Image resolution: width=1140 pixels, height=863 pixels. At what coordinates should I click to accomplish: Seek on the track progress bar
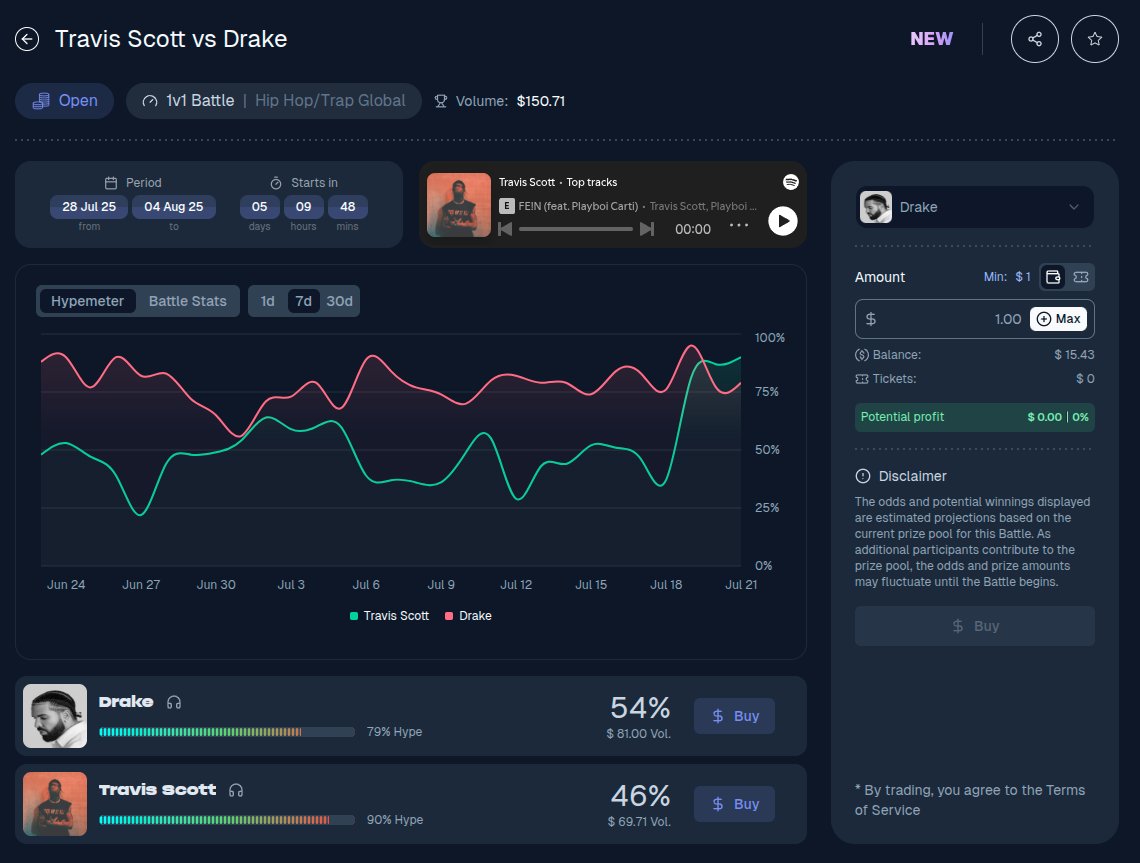tap(576, 229)
